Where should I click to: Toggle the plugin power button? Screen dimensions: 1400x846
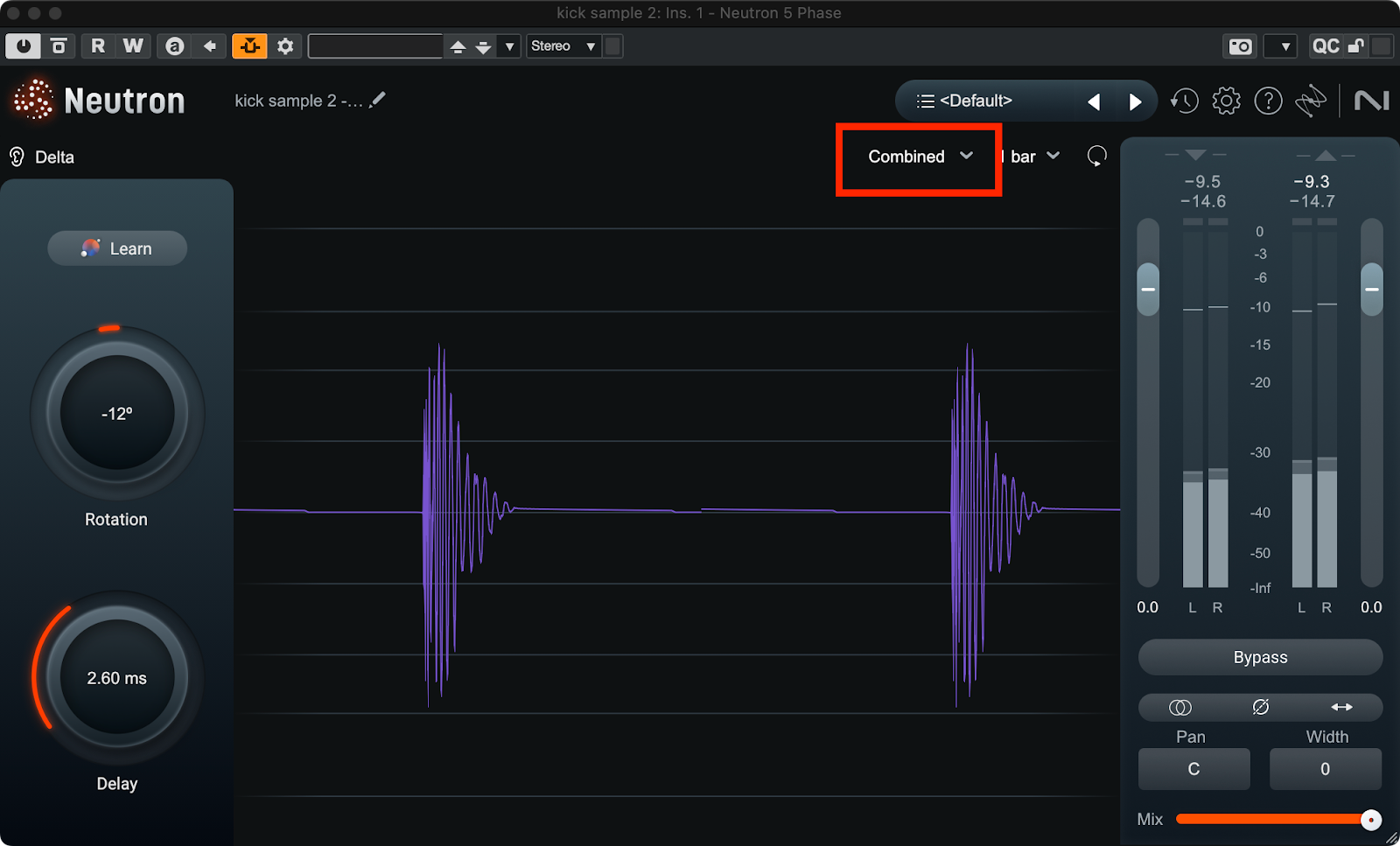(x=23, y=46)
